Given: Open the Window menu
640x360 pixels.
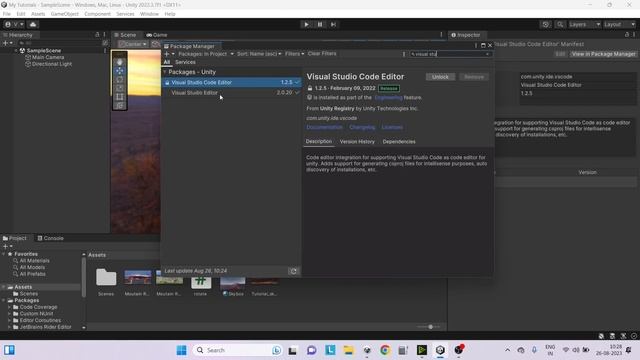Looking at the screenshot, I should click(149, 14).
